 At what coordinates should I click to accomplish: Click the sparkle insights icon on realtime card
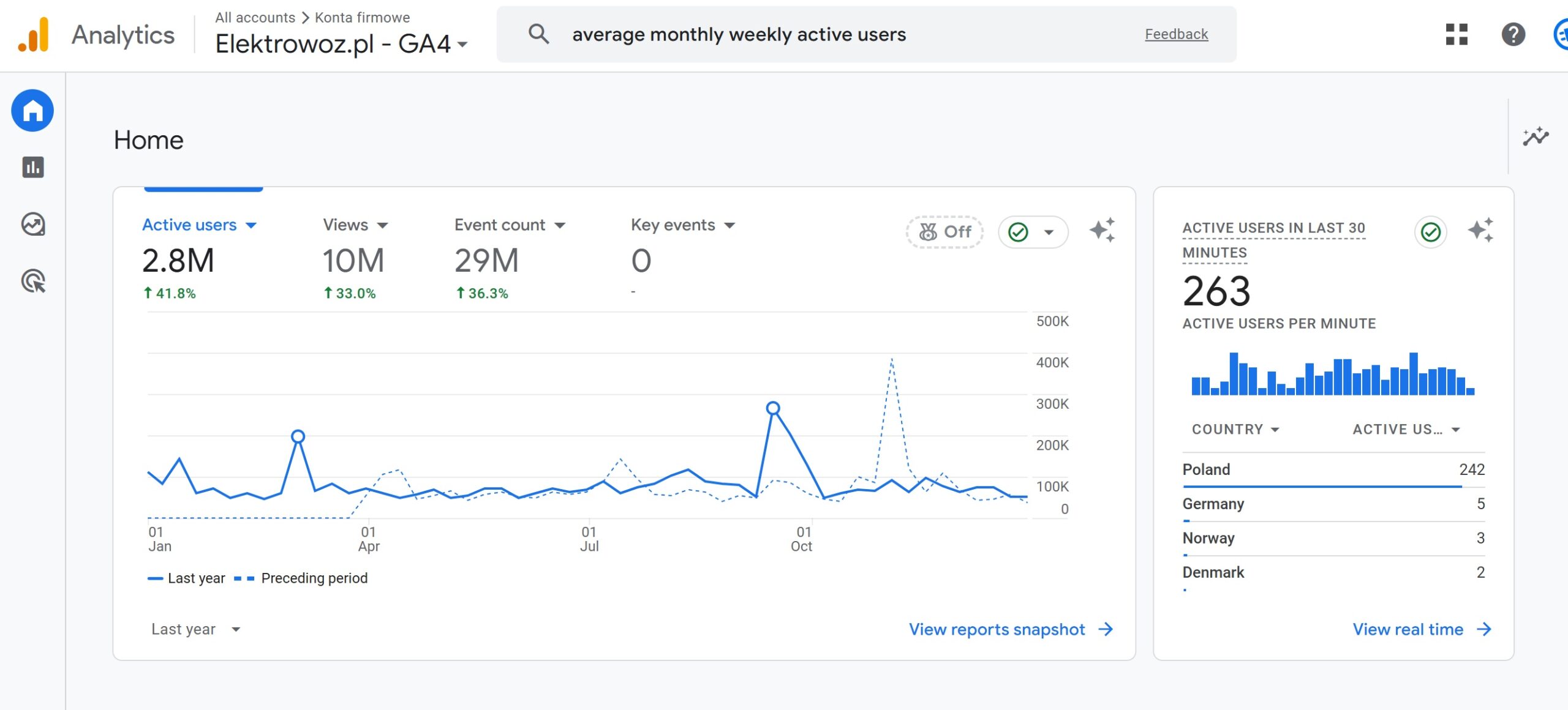1480,231
